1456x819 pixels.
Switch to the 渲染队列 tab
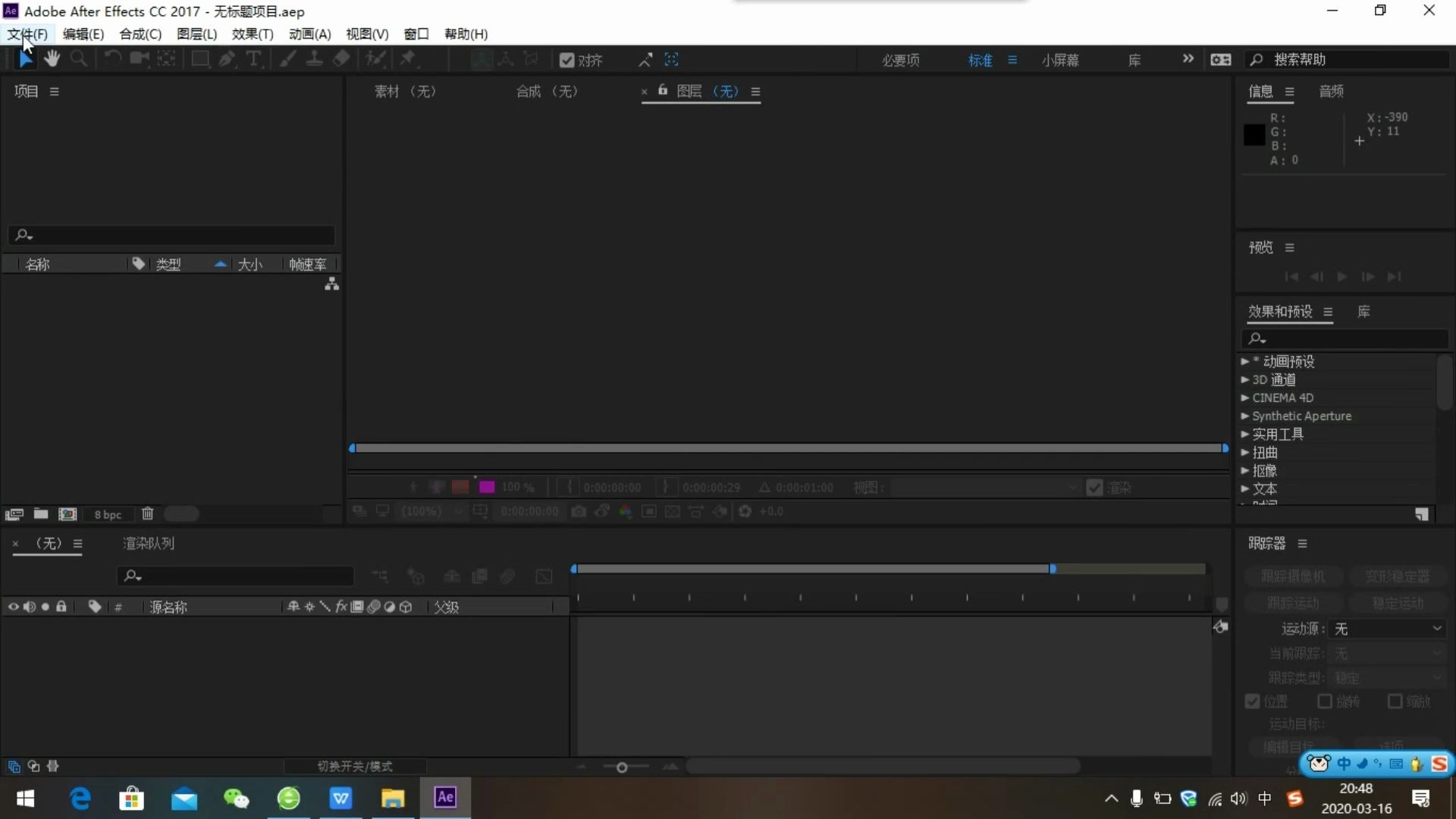tap(149, 543)
